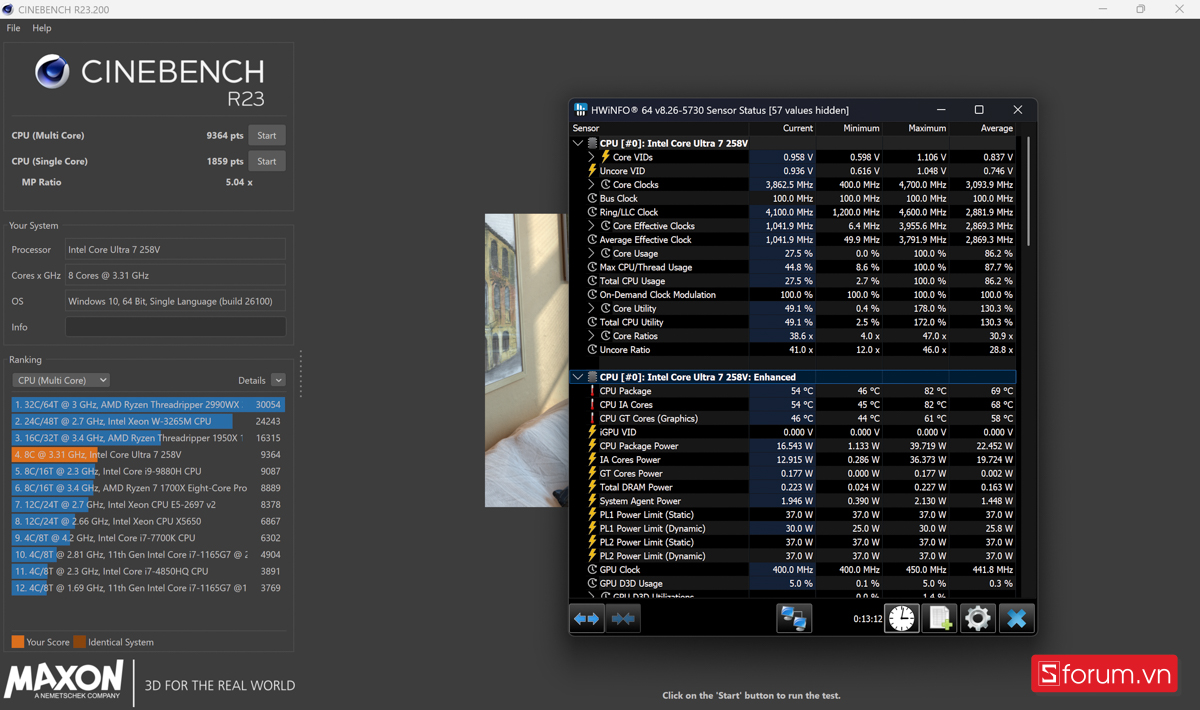The image size is (1200, 710).
Task: Click chip icon of CPU Enhanced group
Action: point(592,377)
